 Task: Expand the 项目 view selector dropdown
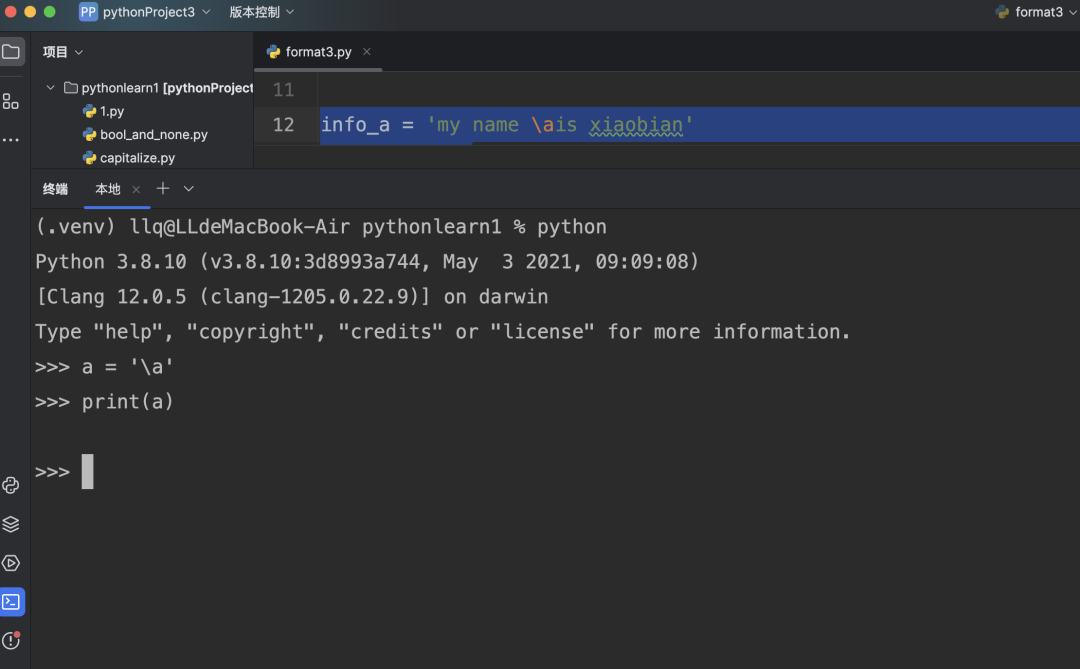point(63,52)
